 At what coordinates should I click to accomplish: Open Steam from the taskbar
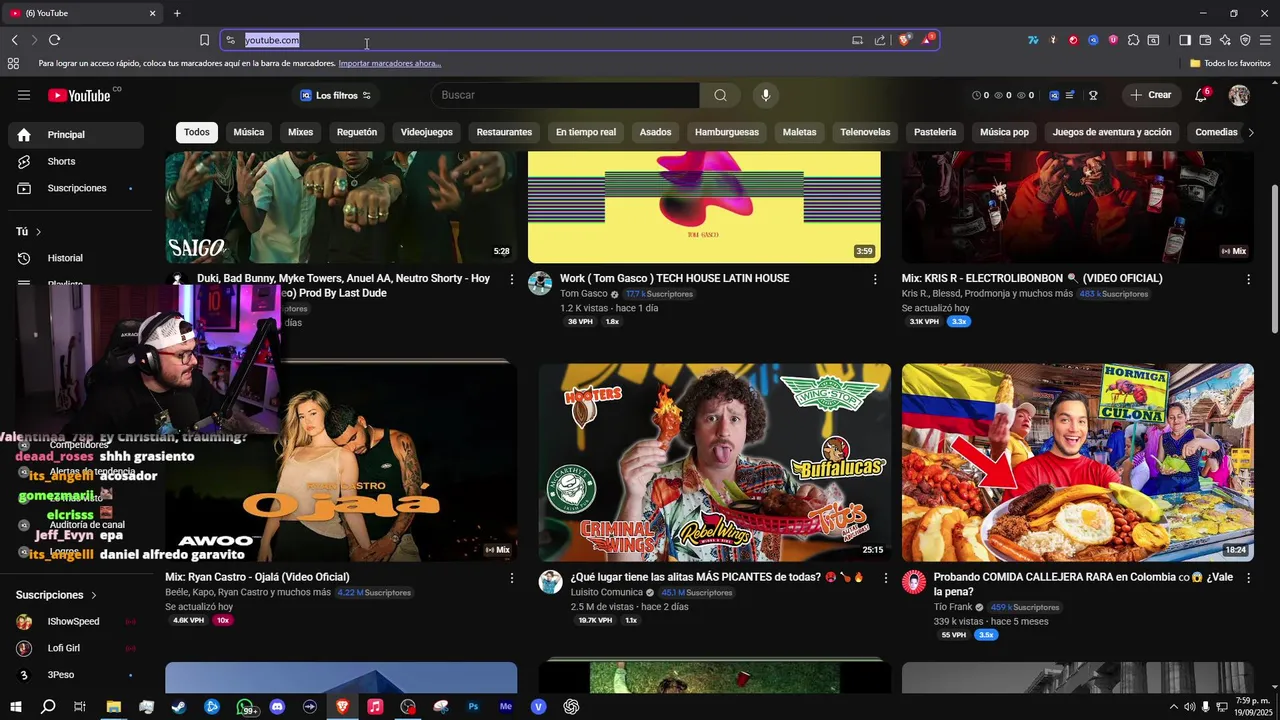point(179,706)
